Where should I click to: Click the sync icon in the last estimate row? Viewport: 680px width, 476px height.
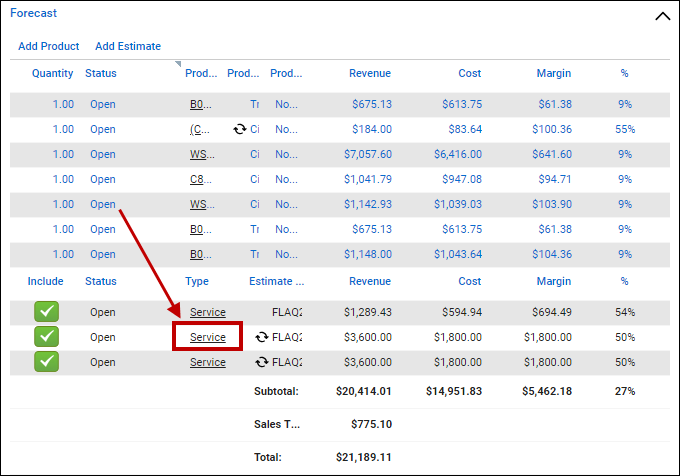point(262,362)
